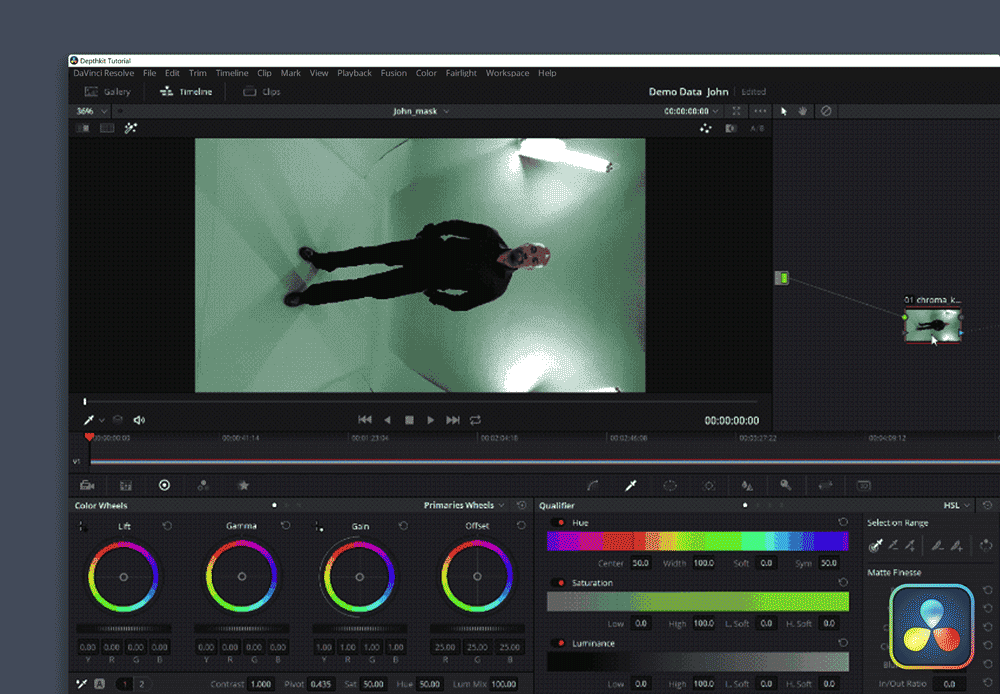The width and height of the screenshot is (1000, 694).
Task: Click the Hue spectrum color bar
Action: (x=697, y=541)
